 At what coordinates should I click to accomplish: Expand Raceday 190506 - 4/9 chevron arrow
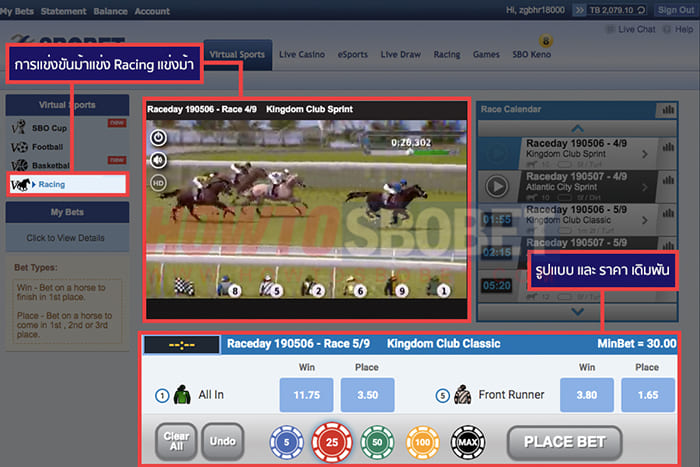coord(645,154)
